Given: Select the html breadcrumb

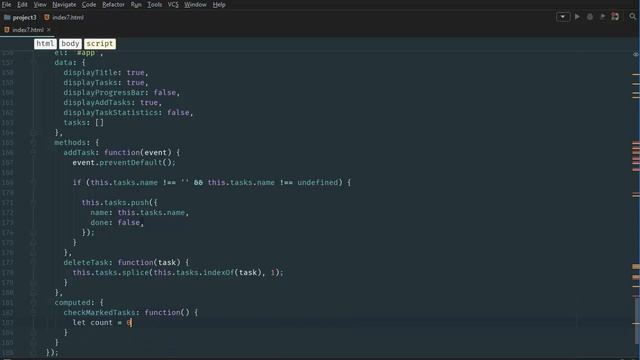Looking at the screenshot, I should 45,44.
